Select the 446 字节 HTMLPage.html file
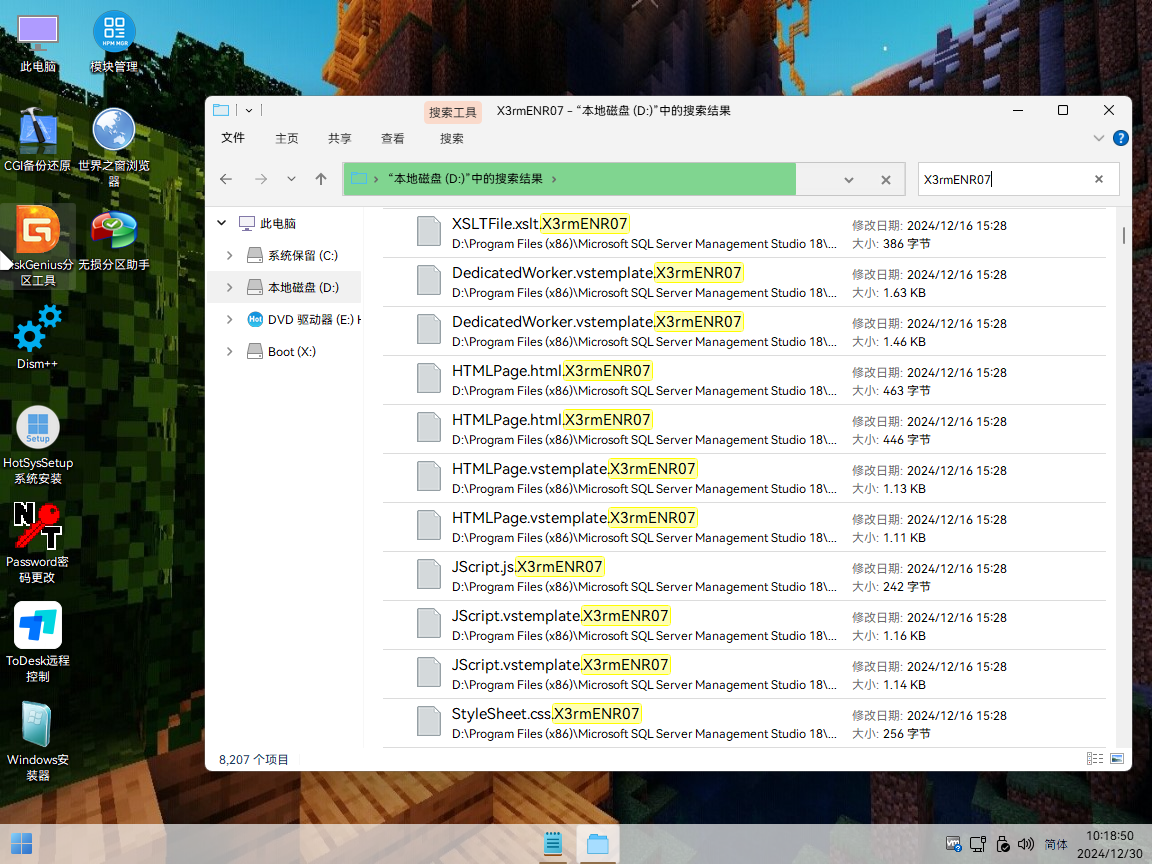Image resolution: width=1152 pixels, height=864 pixels. click(x=744, y=430)
